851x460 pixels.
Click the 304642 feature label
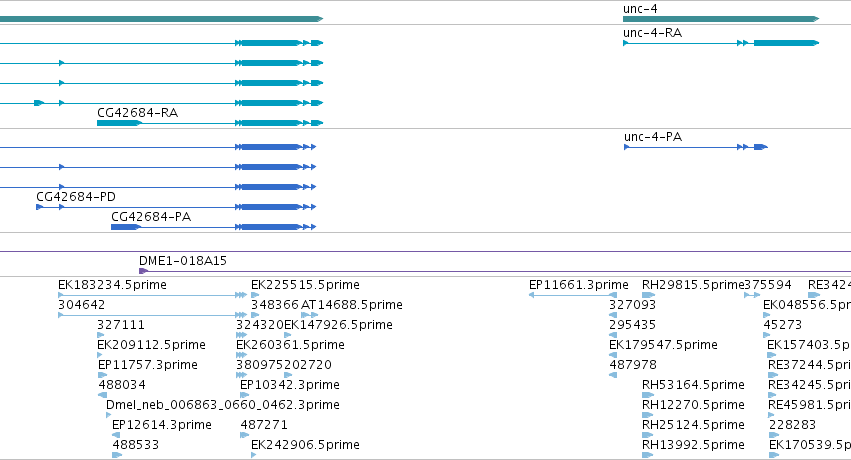81,305
